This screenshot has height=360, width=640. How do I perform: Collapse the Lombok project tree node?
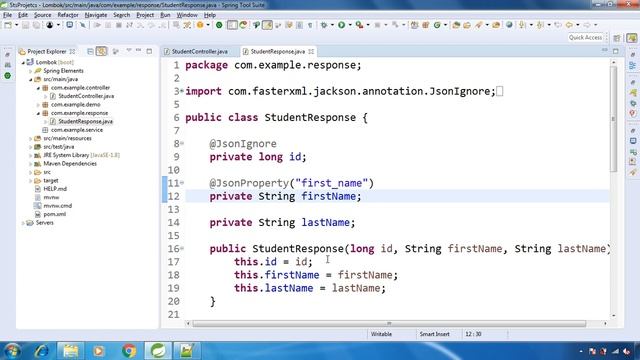pos(23,62)
